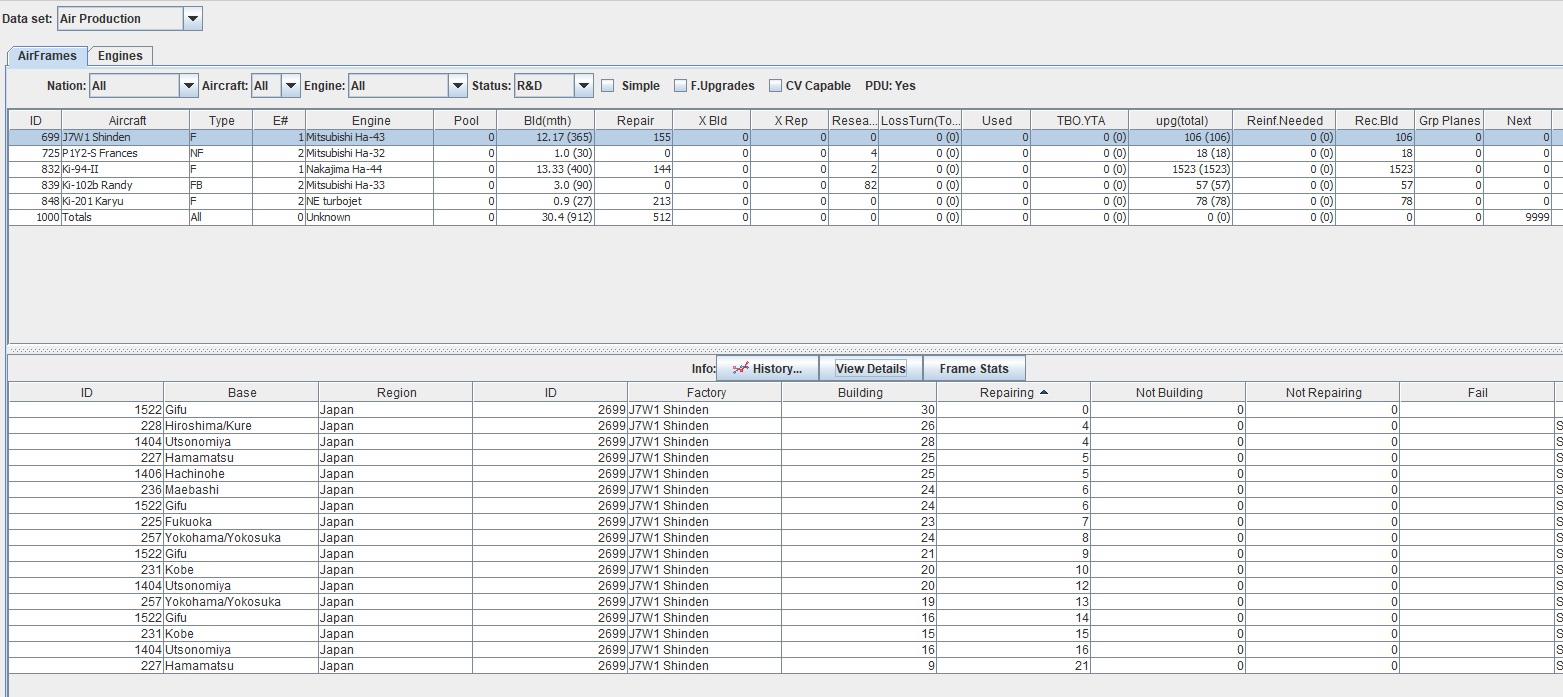
Task: Click the Pool column header
Action: [466, 120]
